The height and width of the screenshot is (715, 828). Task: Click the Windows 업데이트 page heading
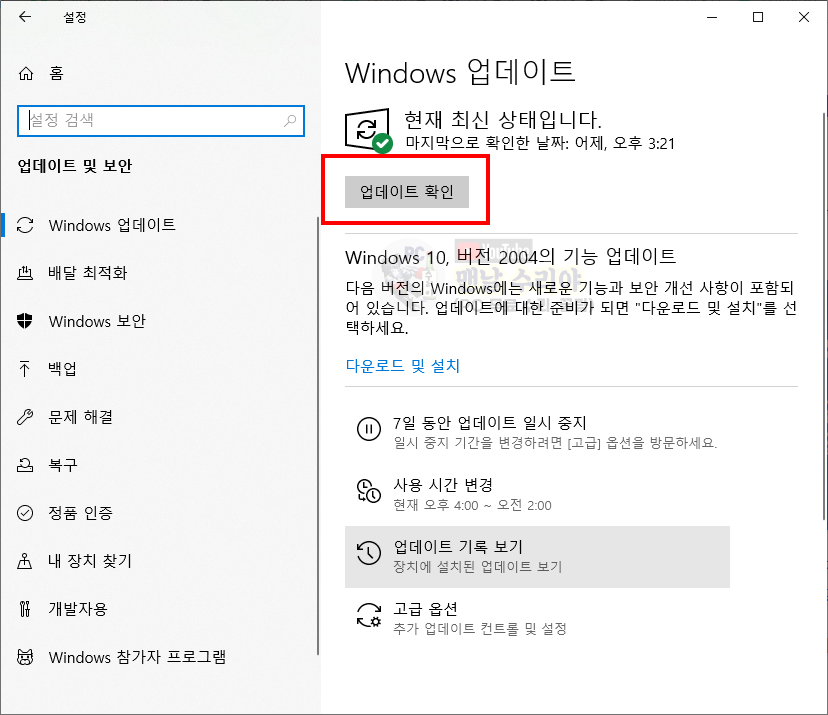tap(460, 72)
